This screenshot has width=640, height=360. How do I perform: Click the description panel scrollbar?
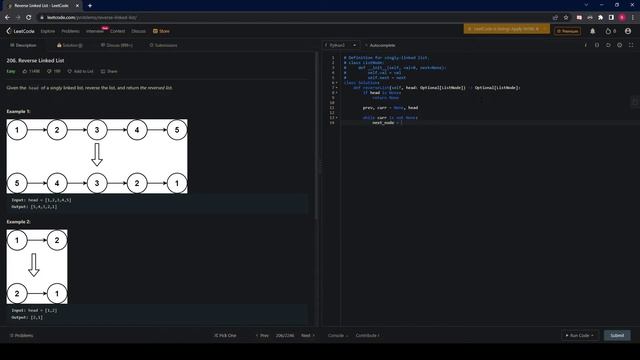[316, 135]
